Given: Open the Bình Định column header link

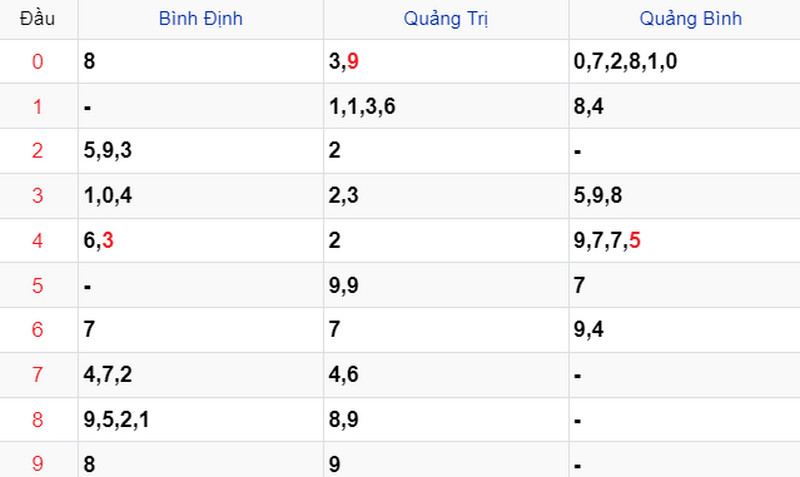Looking at the screenshot, I should [x=201, y=19].
